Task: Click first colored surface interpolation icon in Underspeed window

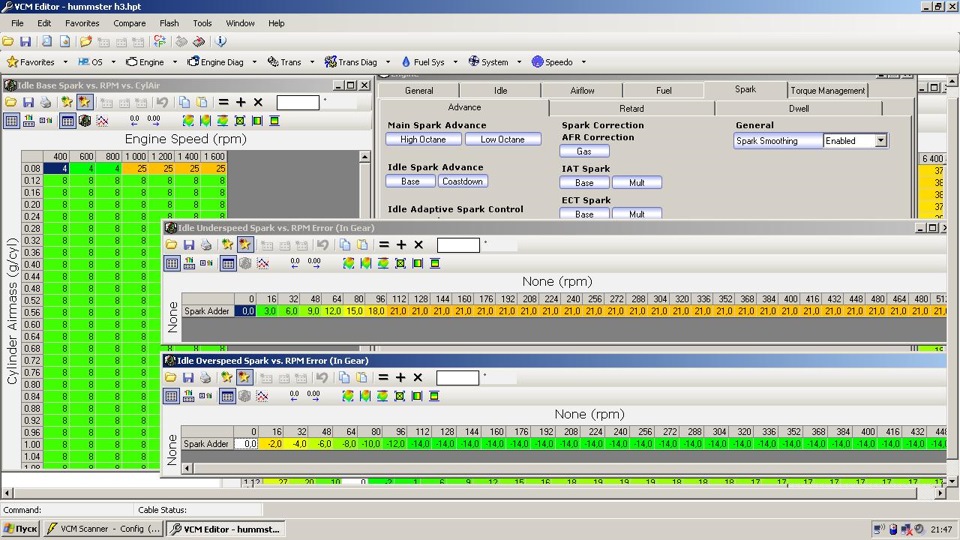Action: tap(348, 263)
